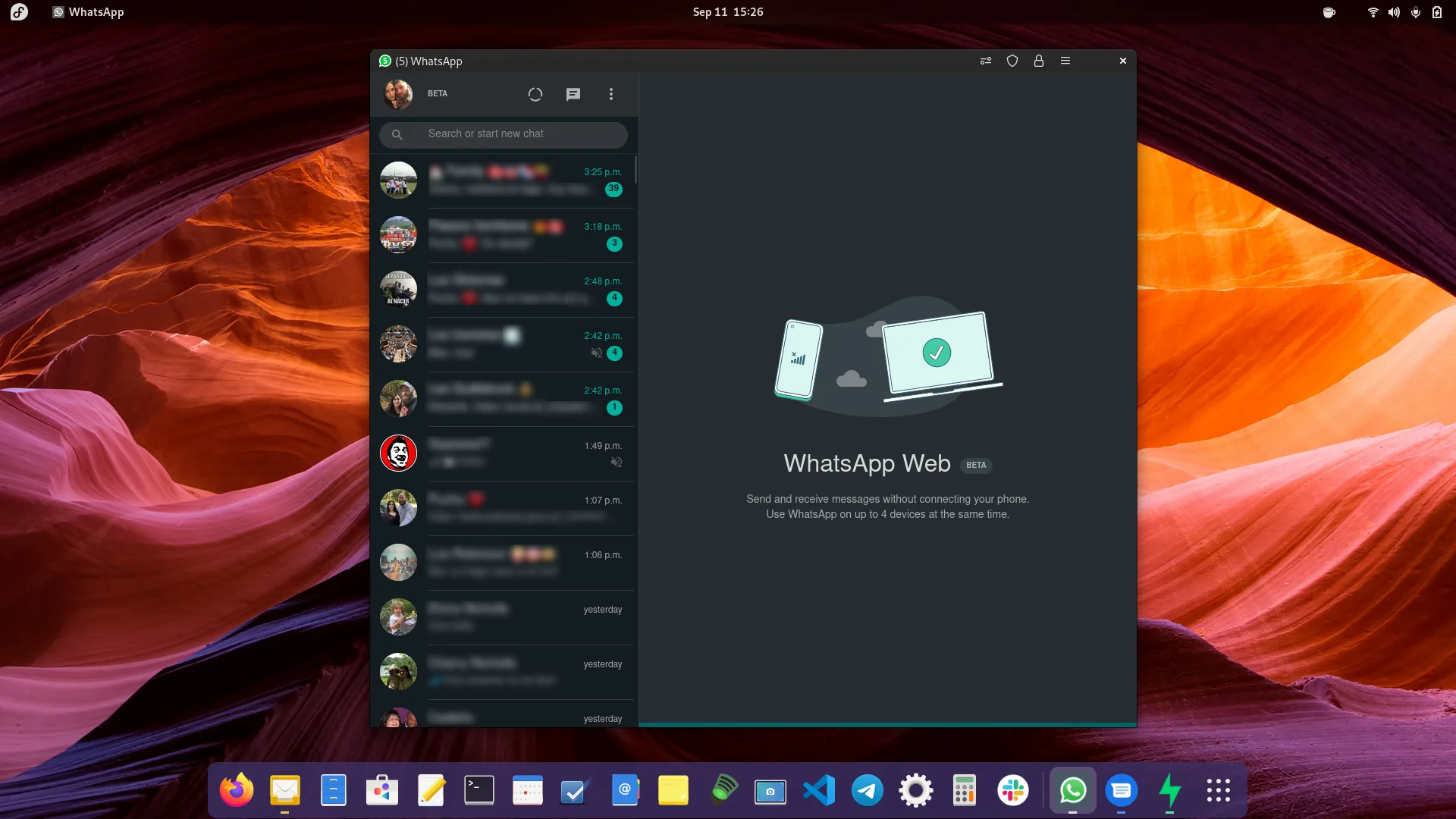
Task: Open the file manager in the dock
Action: pos(334,790)
